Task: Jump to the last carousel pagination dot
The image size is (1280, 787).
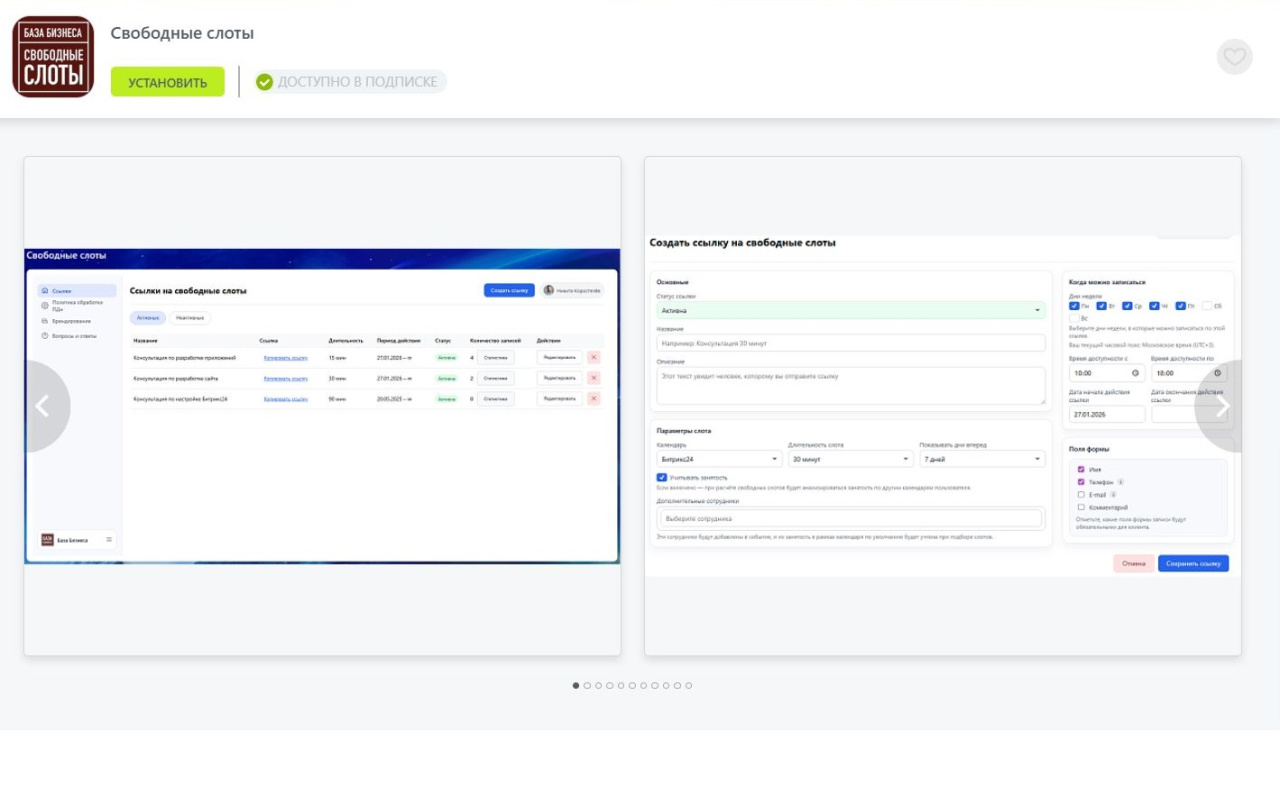Action: tap(688, 686)
